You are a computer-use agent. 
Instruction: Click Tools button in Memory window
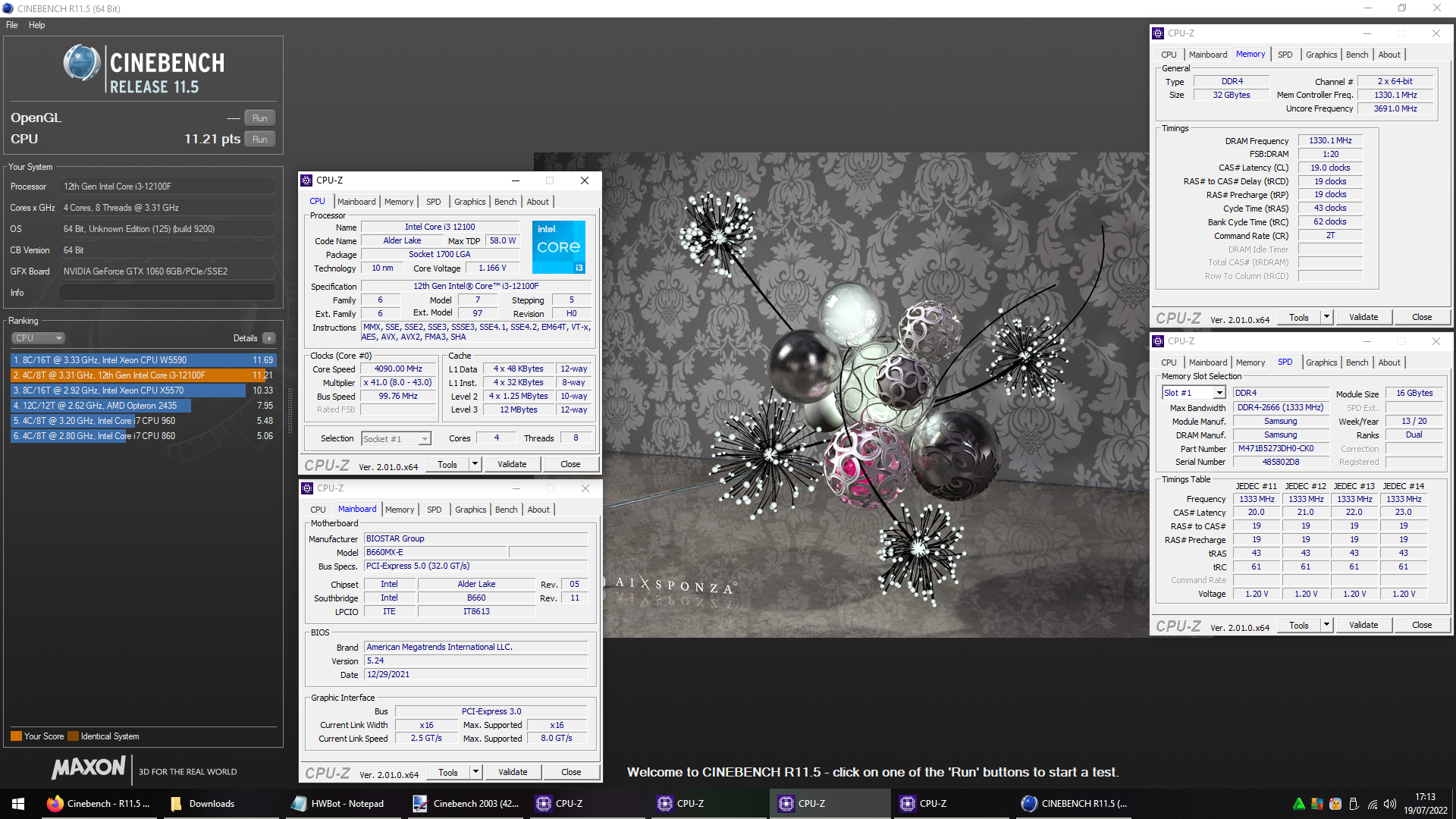[1299, 317]
